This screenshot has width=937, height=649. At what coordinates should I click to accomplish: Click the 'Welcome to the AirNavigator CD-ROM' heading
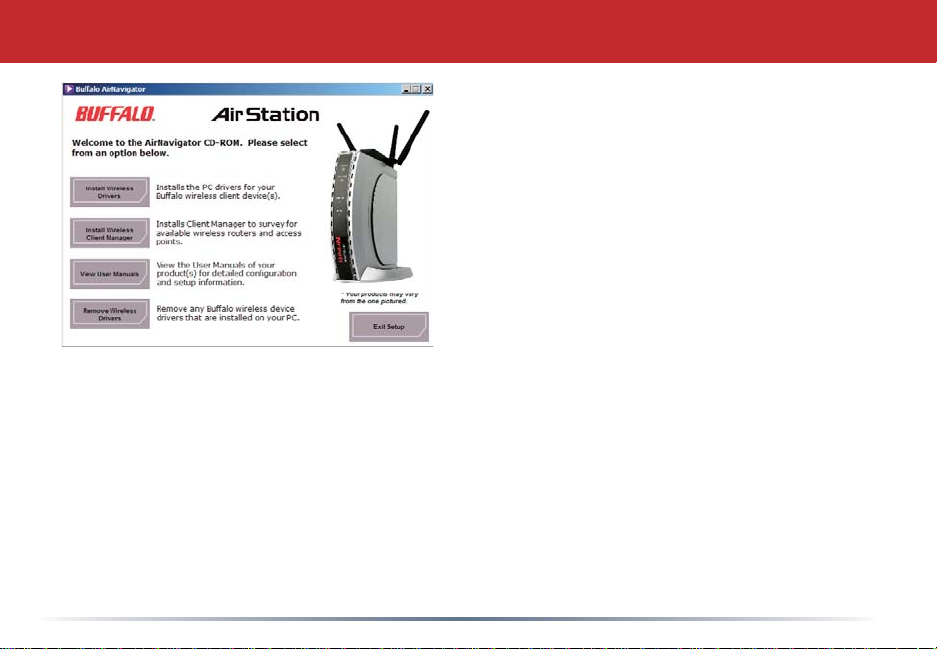[x=189, y=148]
